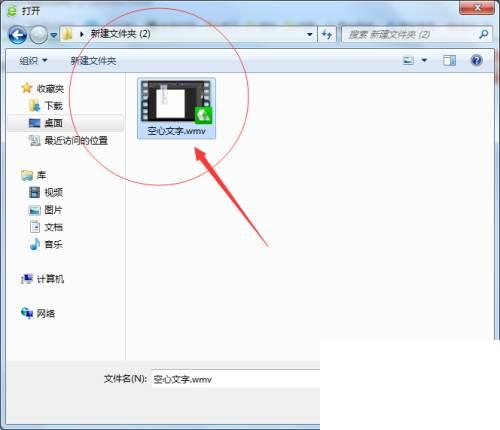Click the 新建文件夹 toolbar button
500x430 pixels.
tap(93, 61)
